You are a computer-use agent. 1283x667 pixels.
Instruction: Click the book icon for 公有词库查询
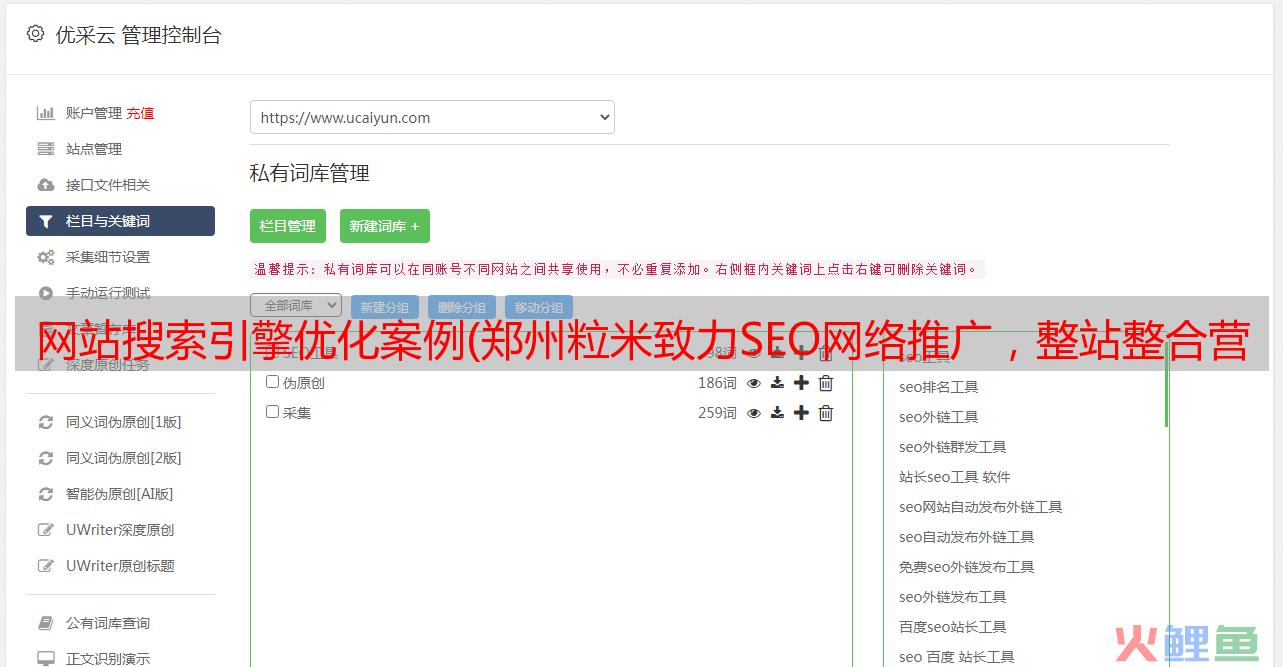[x=46, y=623]
